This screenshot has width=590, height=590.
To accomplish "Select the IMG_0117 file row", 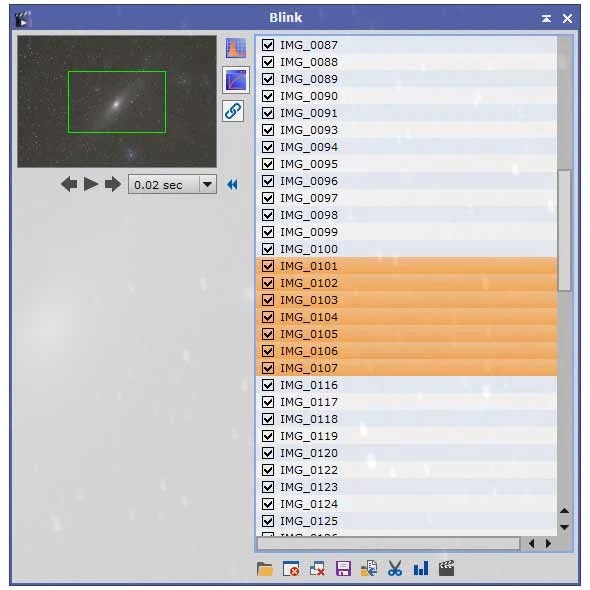I will click(406, 402).
